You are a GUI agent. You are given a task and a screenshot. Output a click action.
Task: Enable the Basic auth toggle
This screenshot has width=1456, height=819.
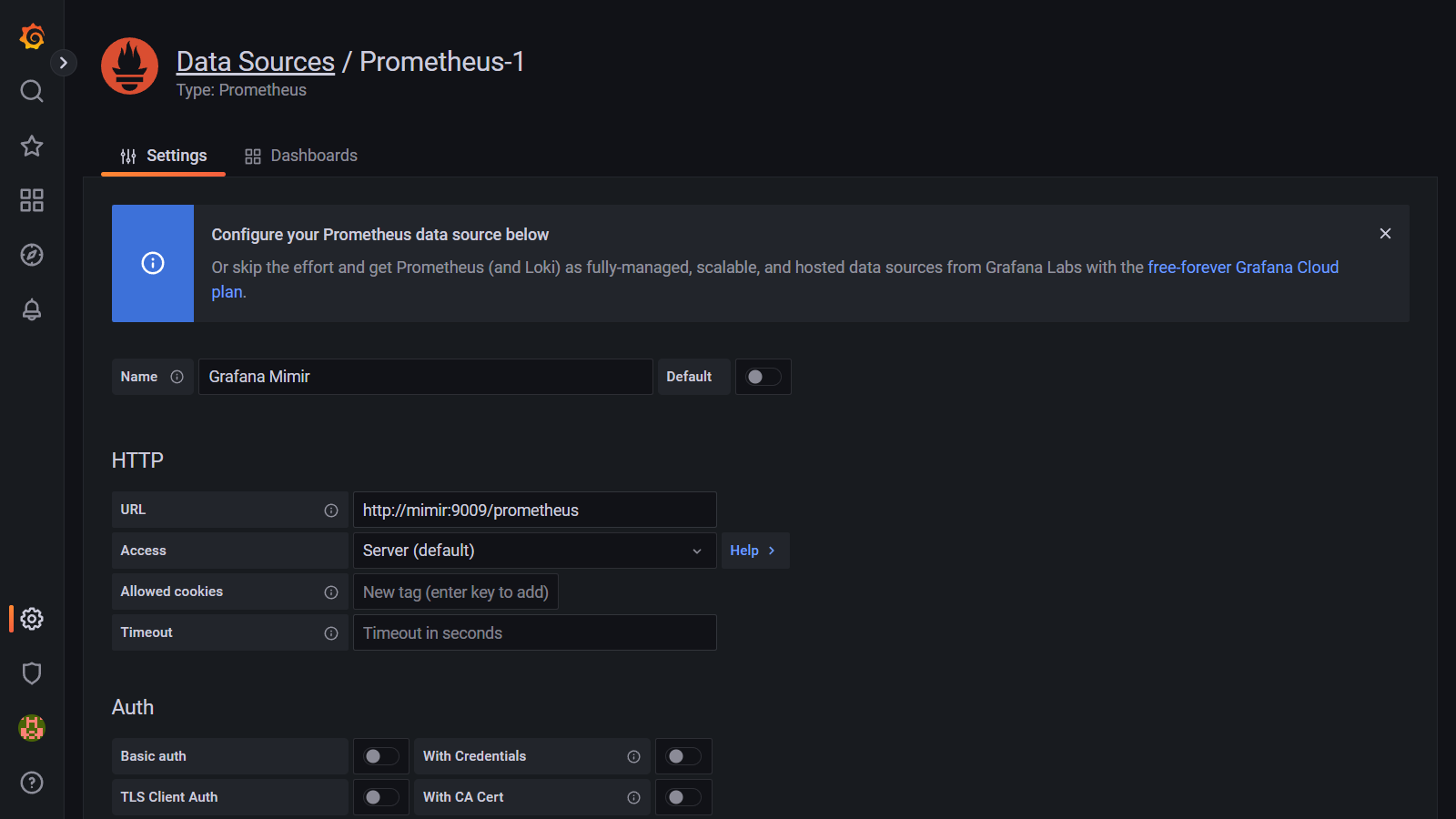click(380, 756)
